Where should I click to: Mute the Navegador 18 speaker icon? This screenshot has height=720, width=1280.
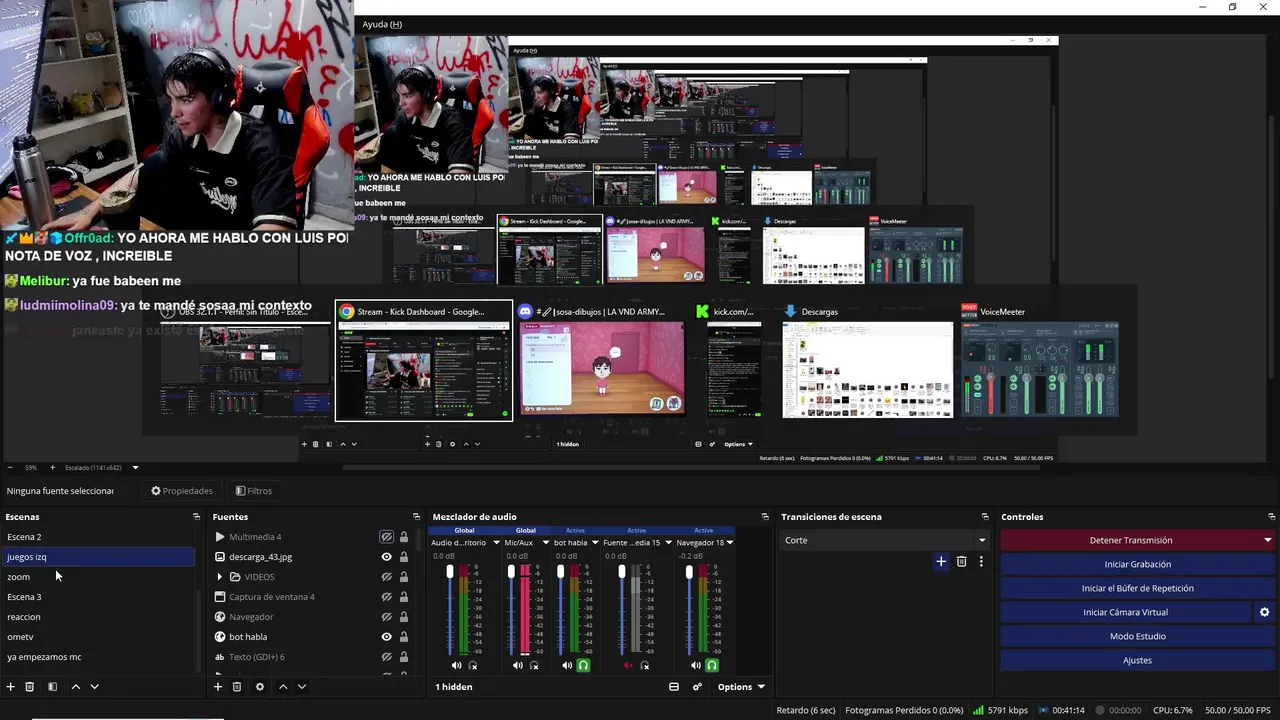pos(695,665)
